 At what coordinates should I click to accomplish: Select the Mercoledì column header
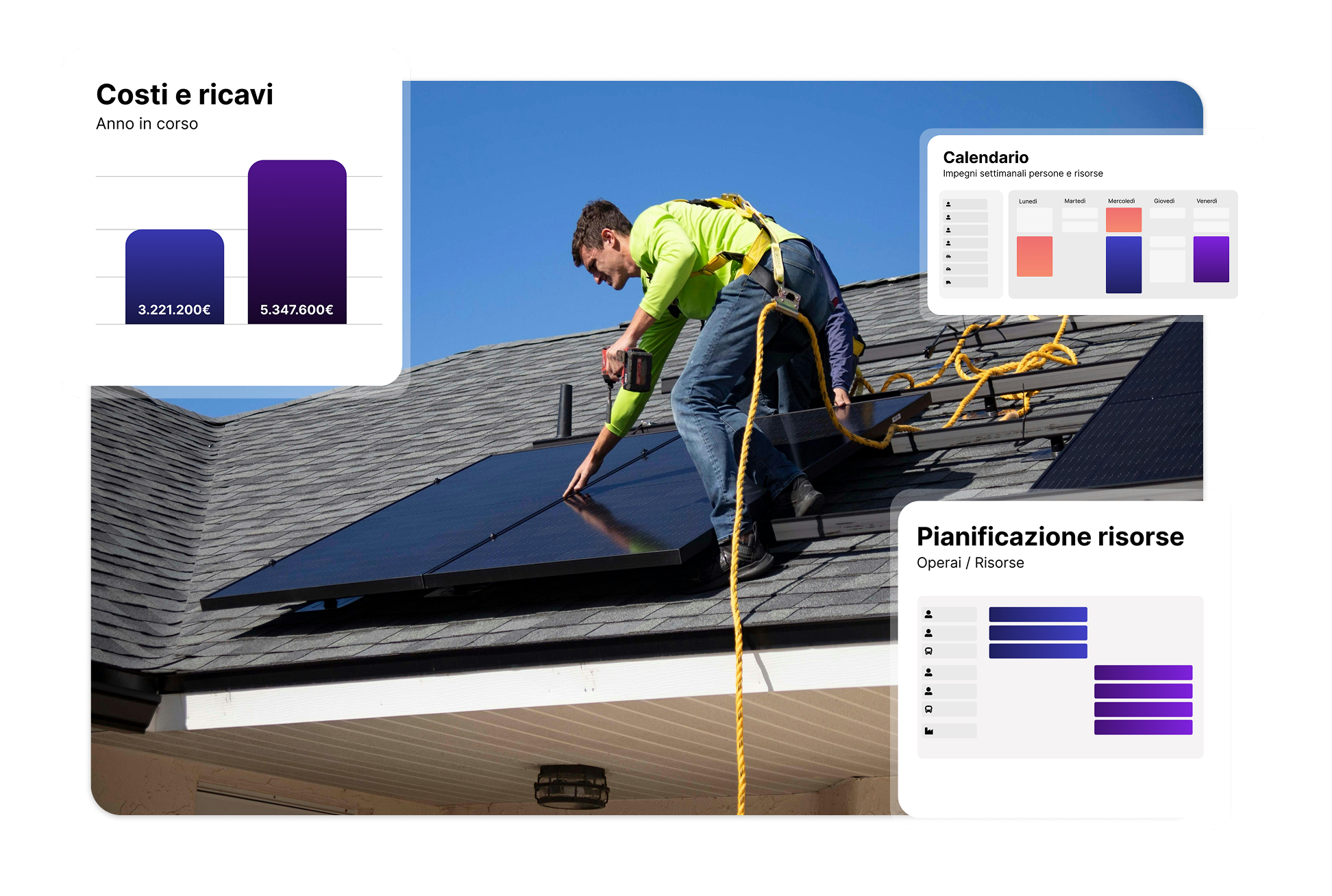click(1122, 201)
